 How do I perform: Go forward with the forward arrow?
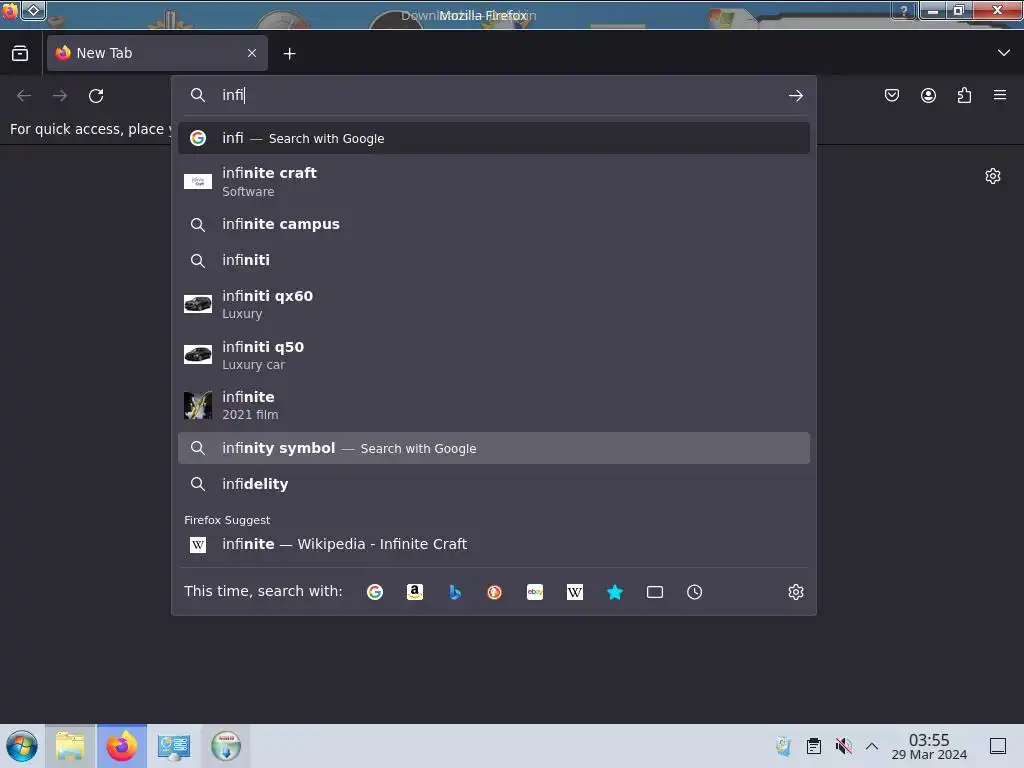60,96
